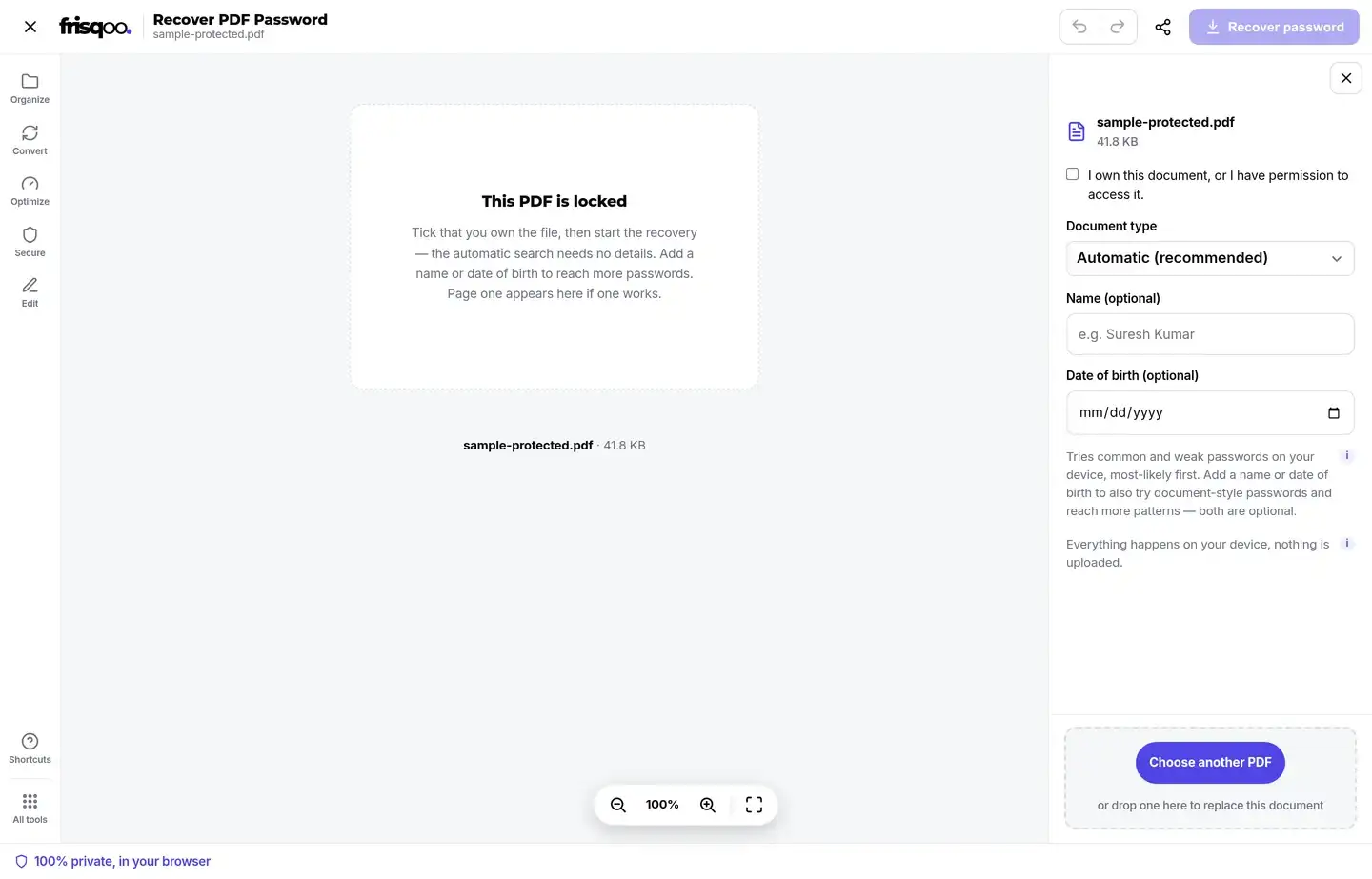Undo the last action

point(1079,27)
